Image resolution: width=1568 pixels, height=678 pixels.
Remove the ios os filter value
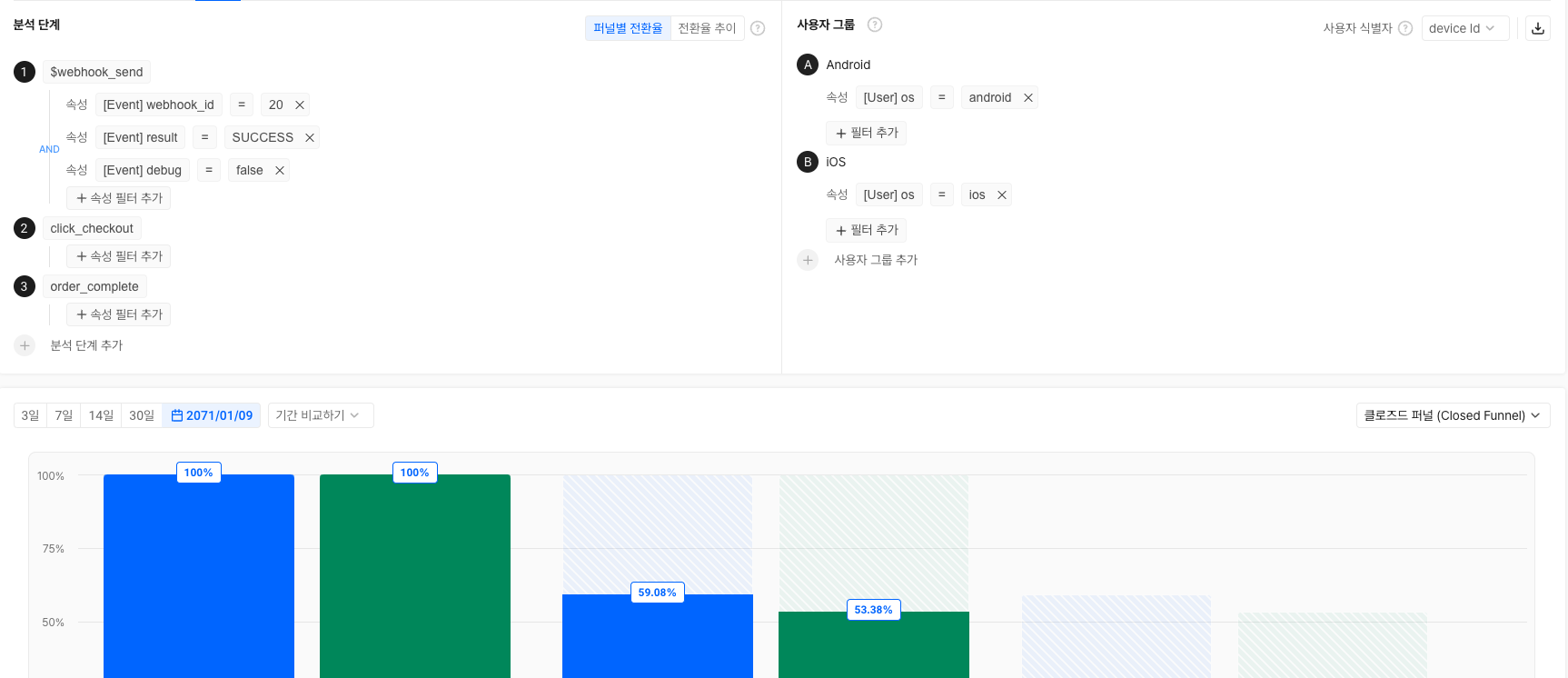[1002, 194]
